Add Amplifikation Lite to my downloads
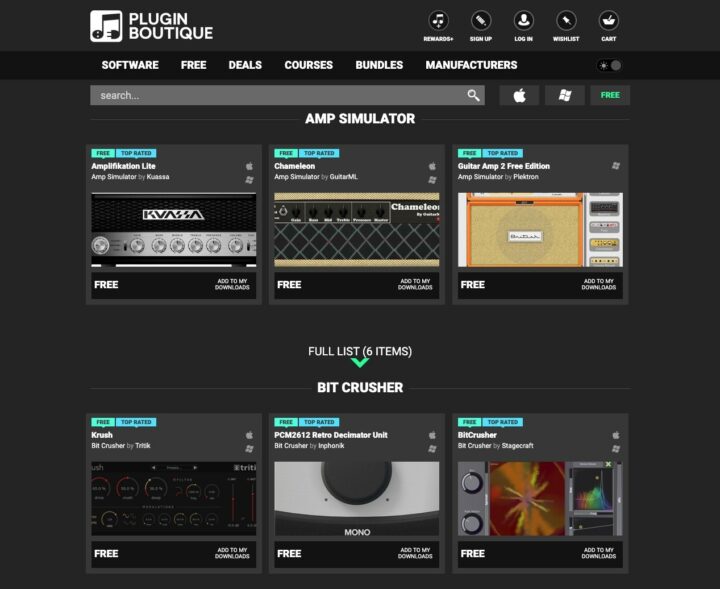Screen dimensions: 720x589 pos(232,285)
